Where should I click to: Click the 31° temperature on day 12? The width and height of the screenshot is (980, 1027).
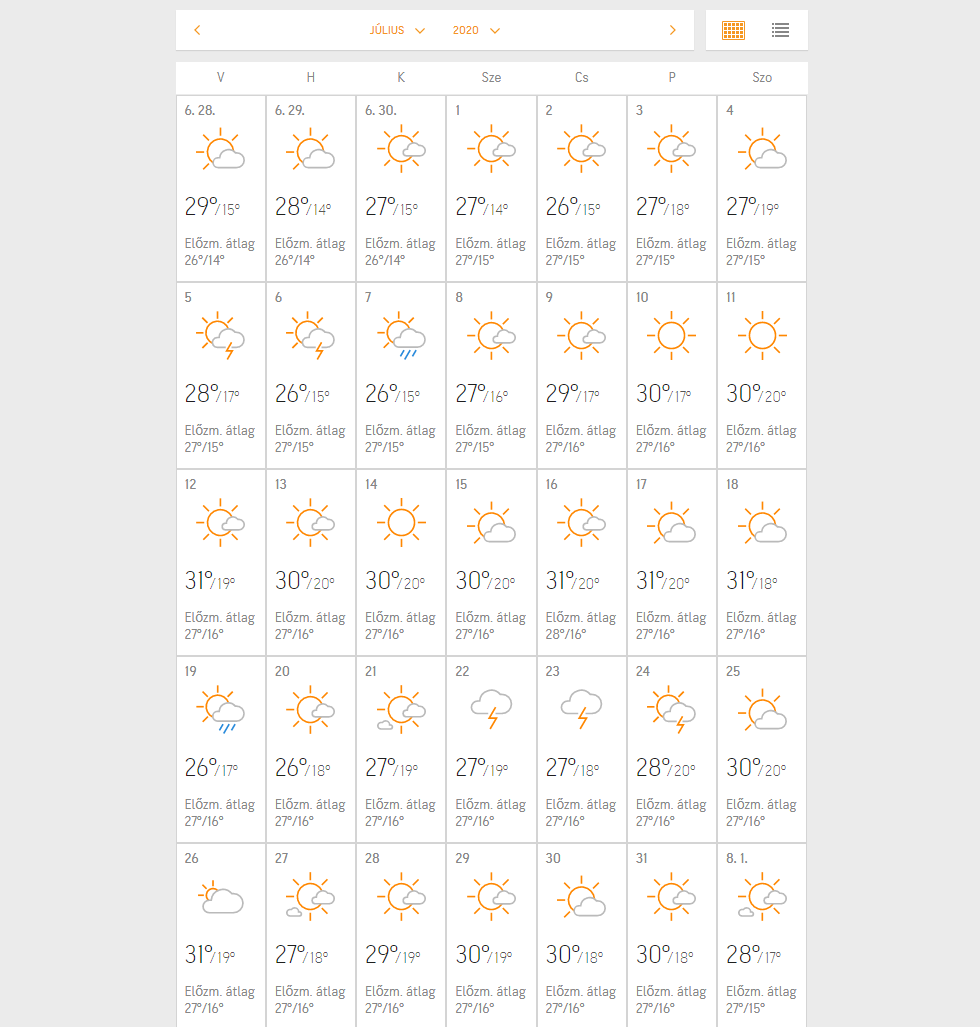(199, 580)
